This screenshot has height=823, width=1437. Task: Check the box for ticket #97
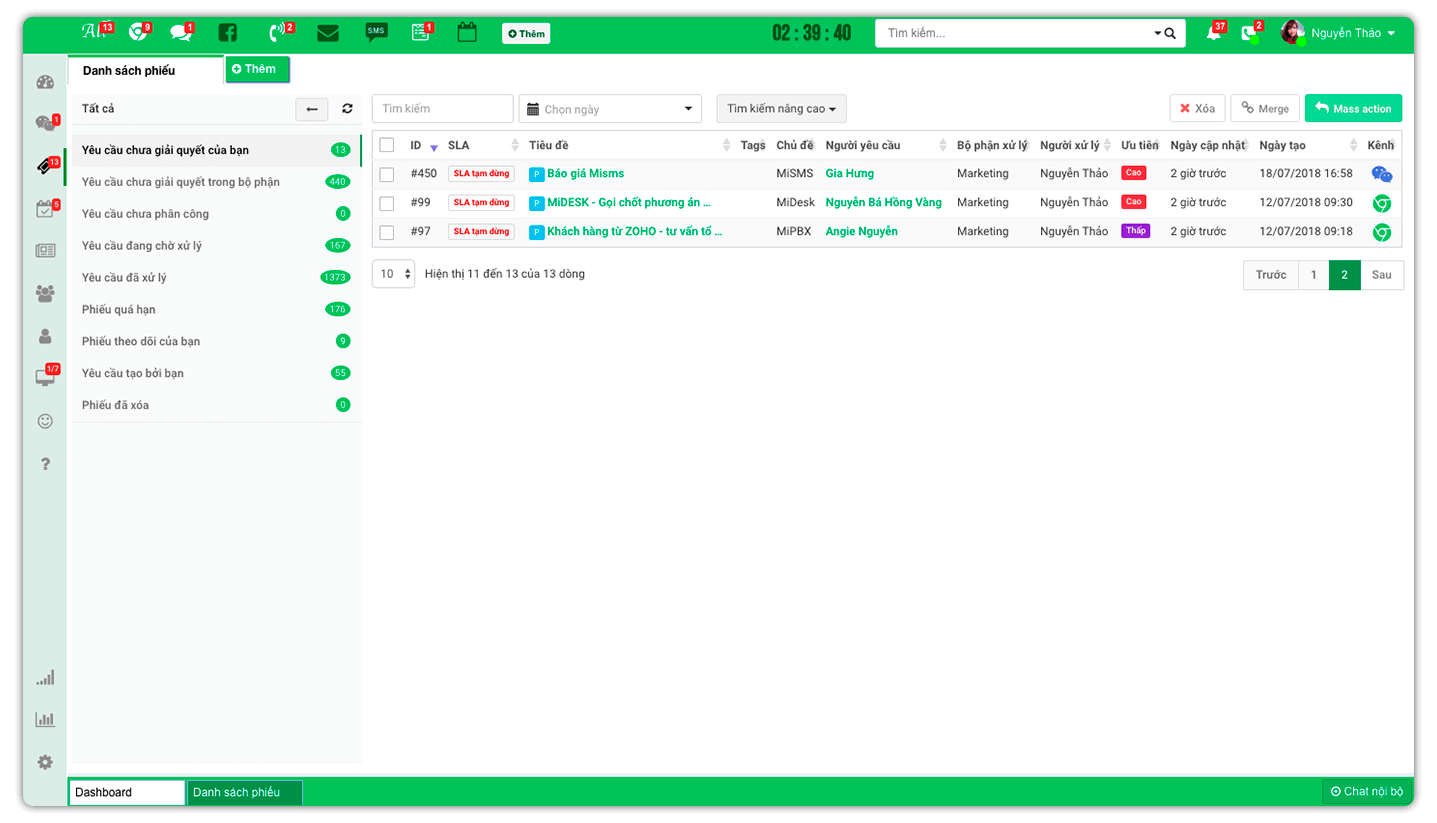pos(387,232)
